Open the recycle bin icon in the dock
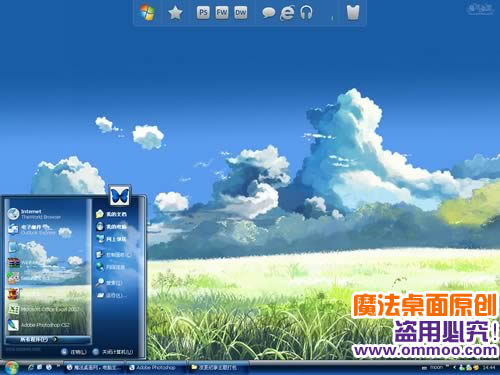This screenshot has width=500, height=375. [x=353, y=13]
